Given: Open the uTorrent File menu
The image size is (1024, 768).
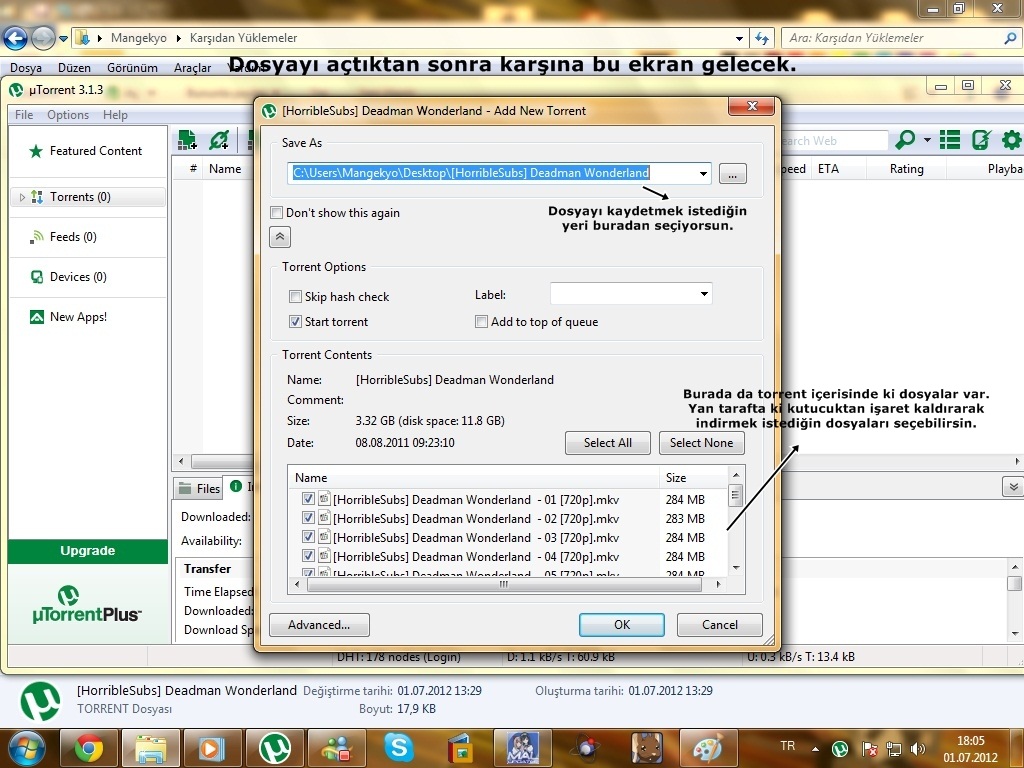Looking at the screenshot, I should [x=24, y=115].
